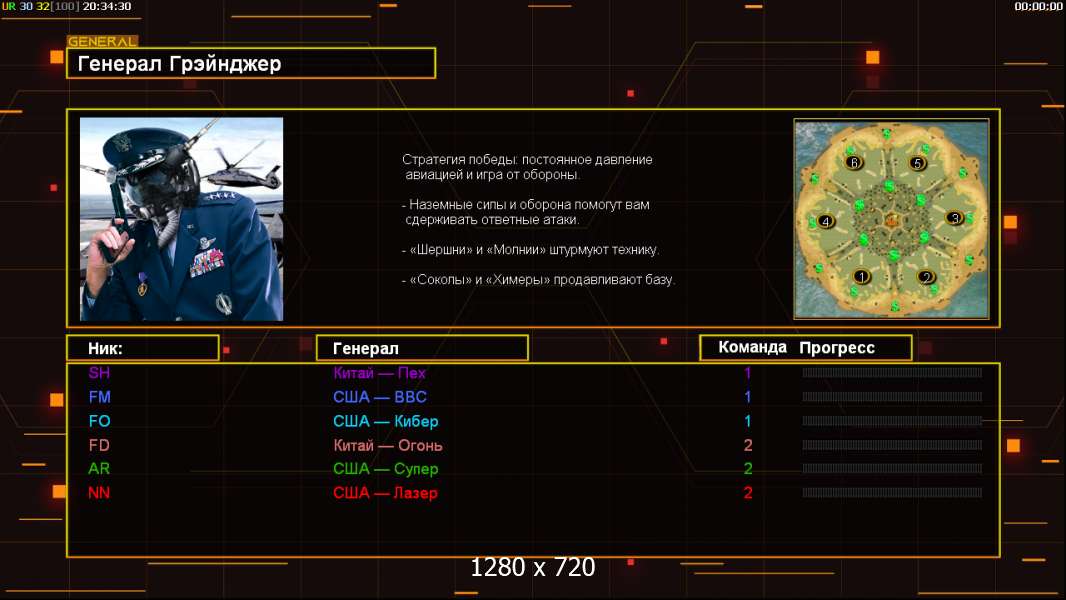Select player nickname "AR"
The height and width of the screenshot is (600, 1066).
[99, 469]
